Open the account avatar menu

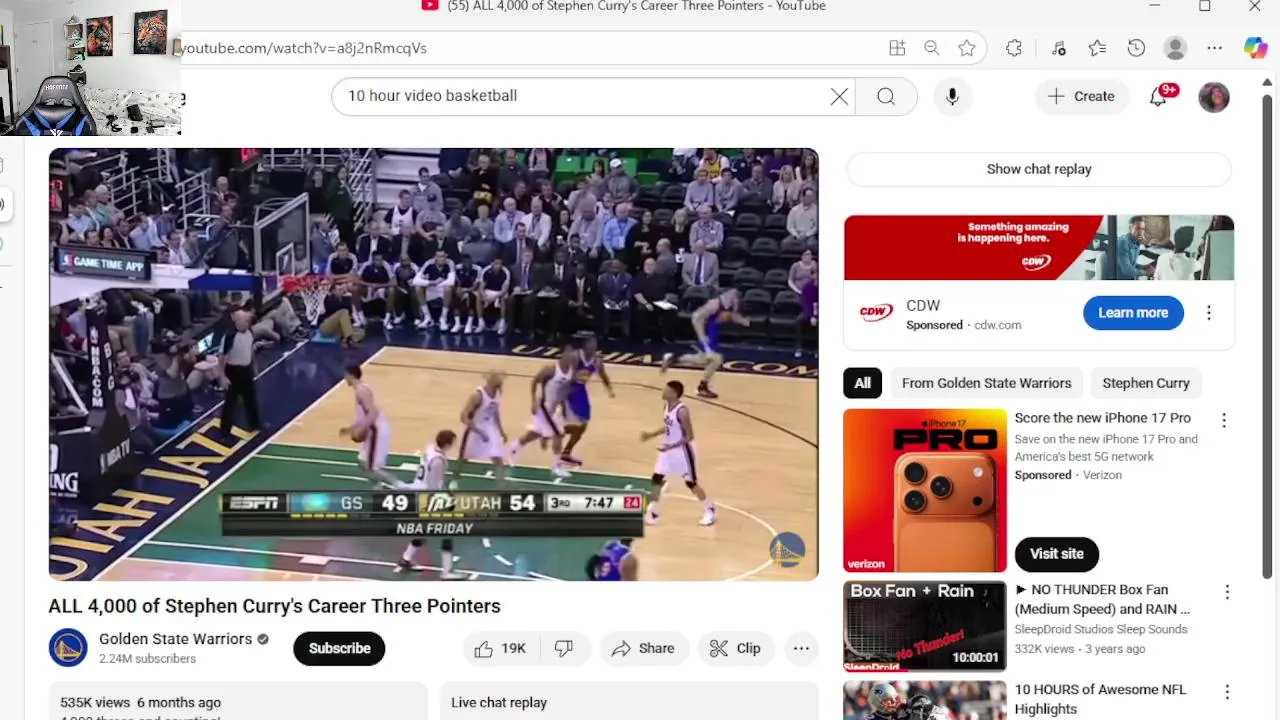[1214, 97]
